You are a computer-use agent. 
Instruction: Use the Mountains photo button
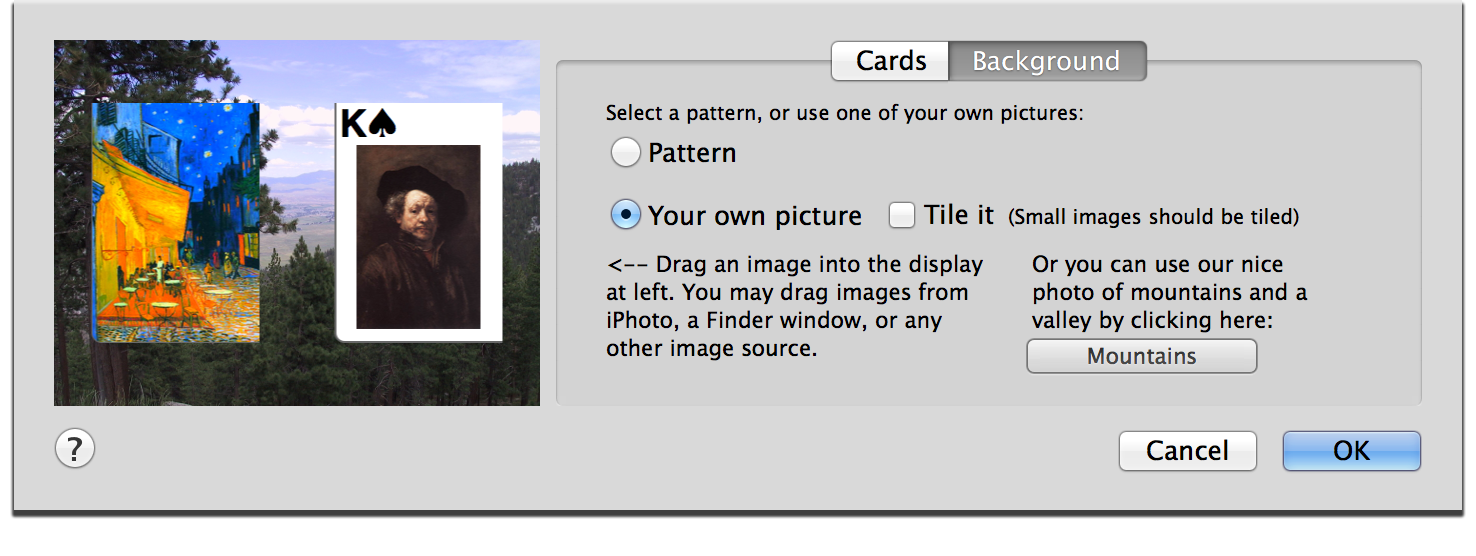[1141, 356]
